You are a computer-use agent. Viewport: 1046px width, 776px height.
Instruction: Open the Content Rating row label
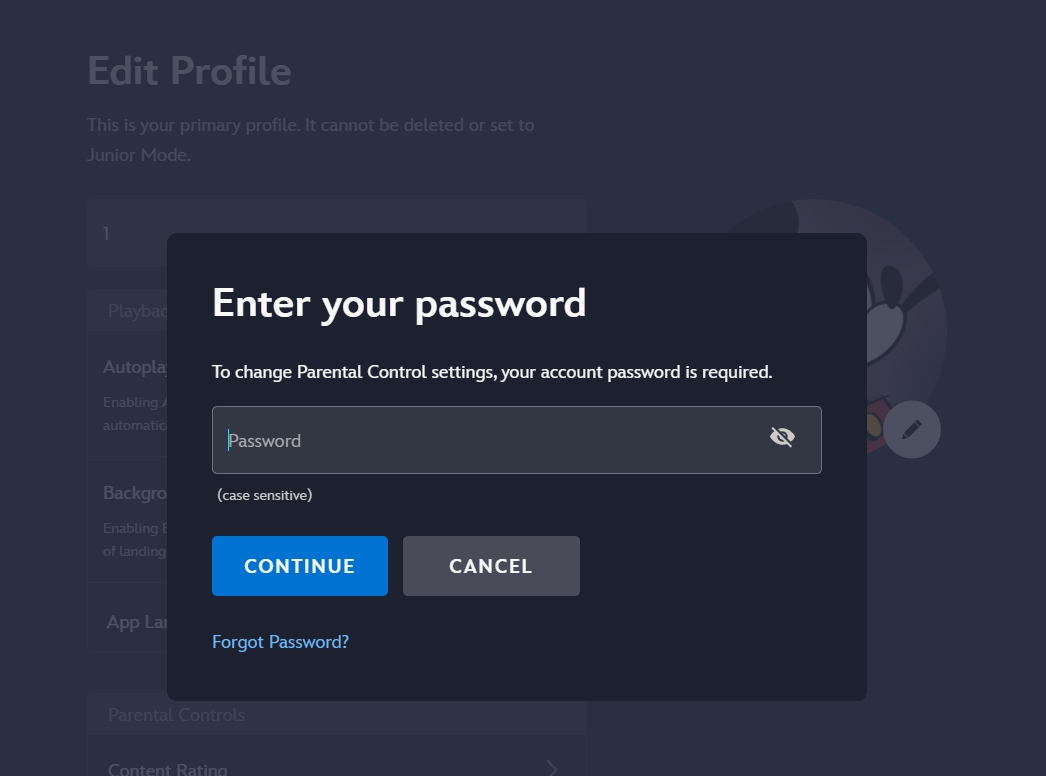(x=167, y=769)
